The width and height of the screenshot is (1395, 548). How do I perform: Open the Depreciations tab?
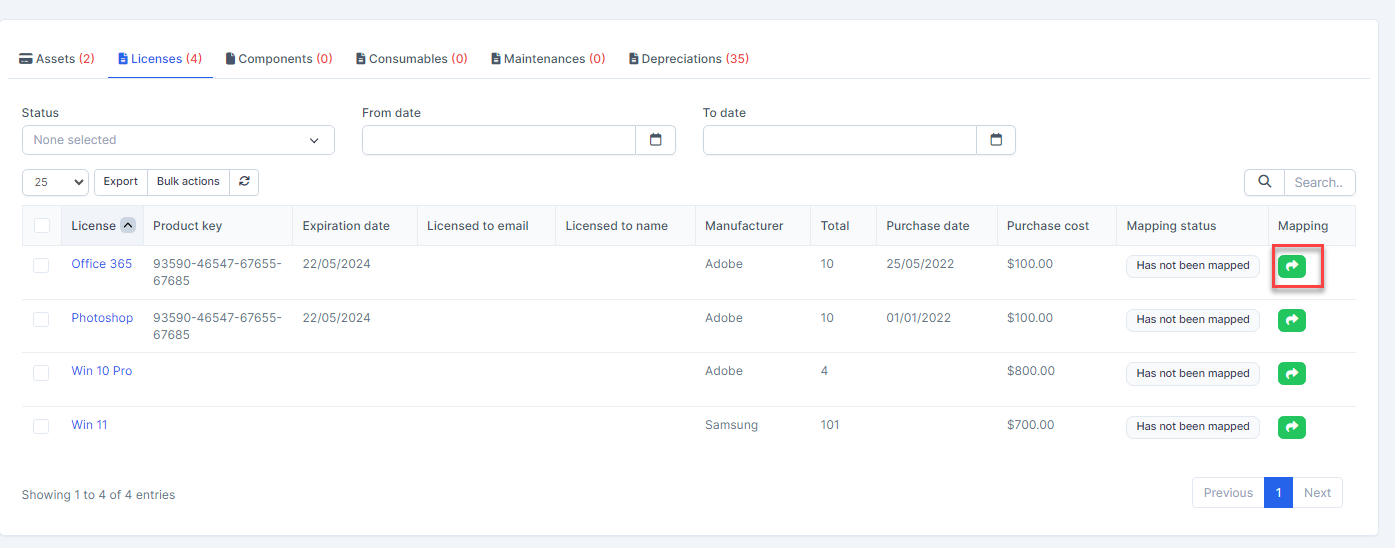688,59
